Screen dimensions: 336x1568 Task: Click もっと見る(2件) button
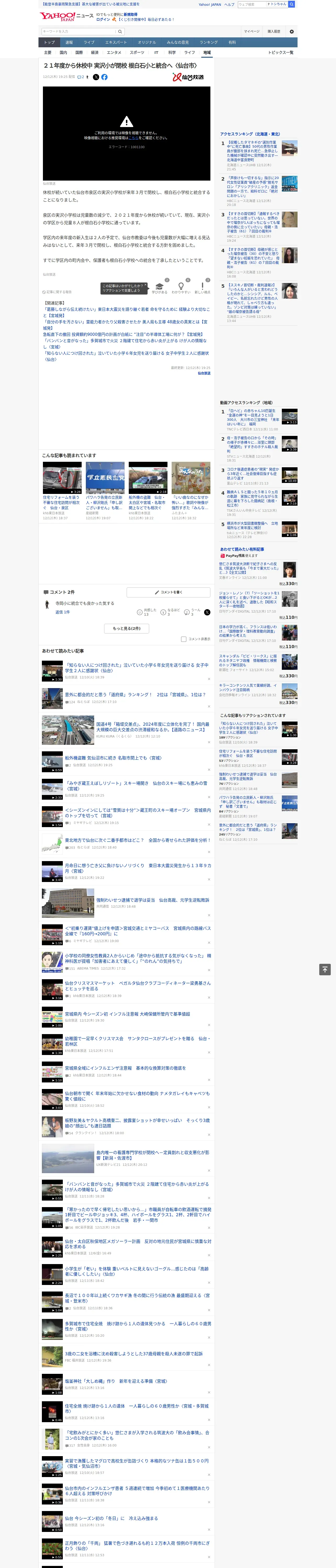126,628
